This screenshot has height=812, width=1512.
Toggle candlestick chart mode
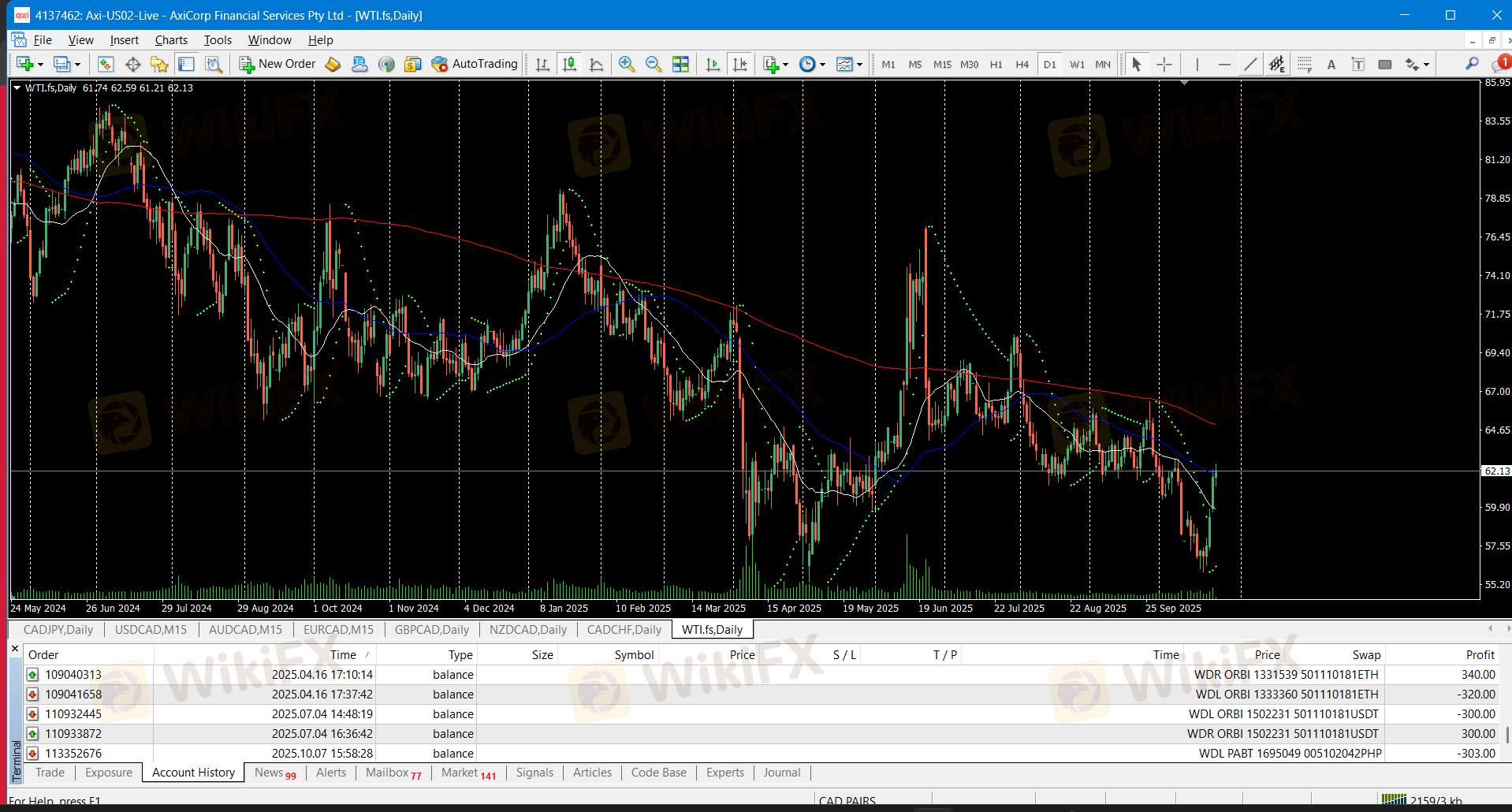pyautogui.click(x=569, y=65)
